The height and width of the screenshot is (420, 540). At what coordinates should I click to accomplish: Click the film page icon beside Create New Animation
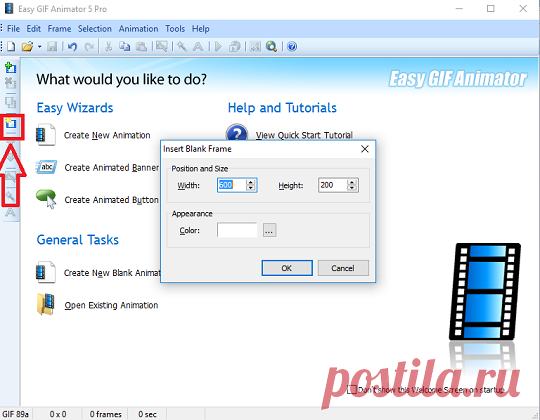45,135
